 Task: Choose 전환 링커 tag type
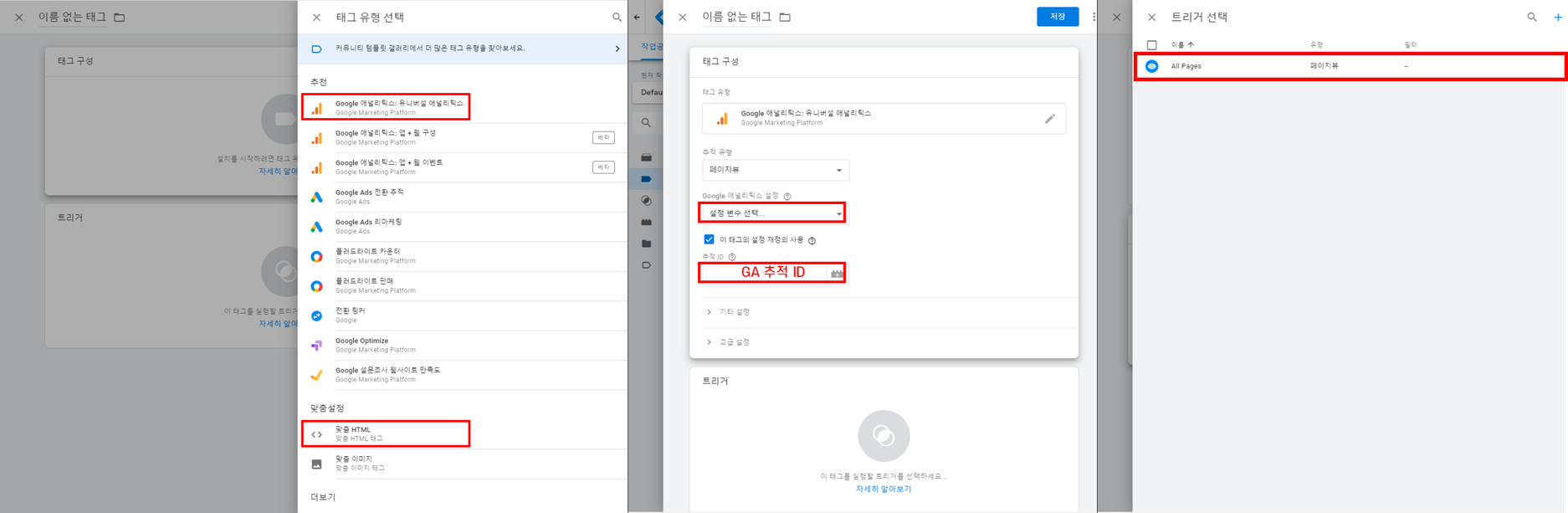click(x=463, y=315)
